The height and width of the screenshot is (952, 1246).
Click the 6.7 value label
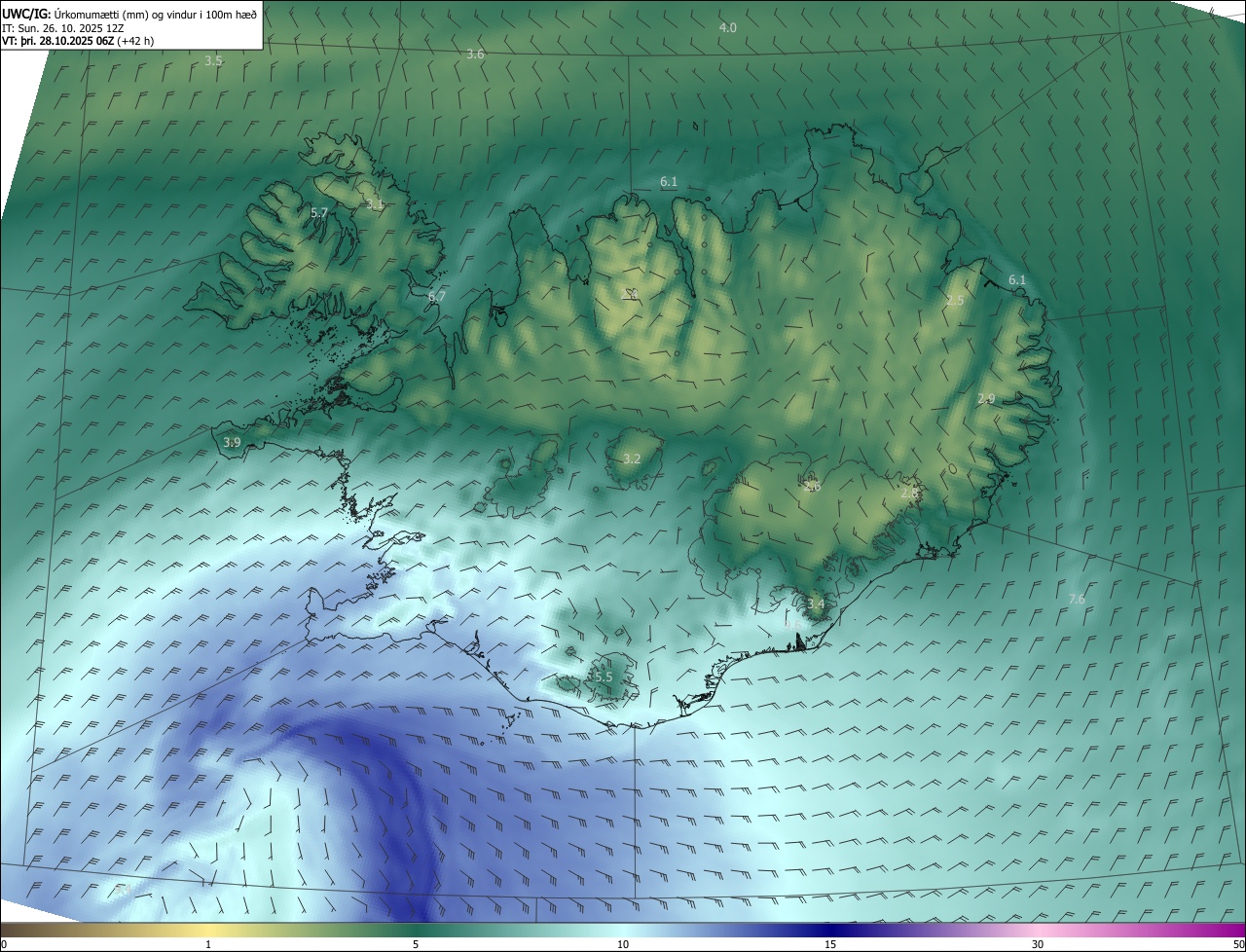click(x=437, y=296)
